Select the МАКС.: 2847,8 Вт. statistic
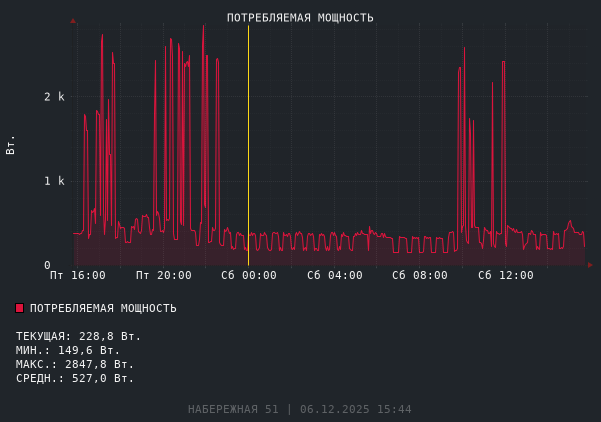This screenshot has height=422, width=601. coord(75,364)
